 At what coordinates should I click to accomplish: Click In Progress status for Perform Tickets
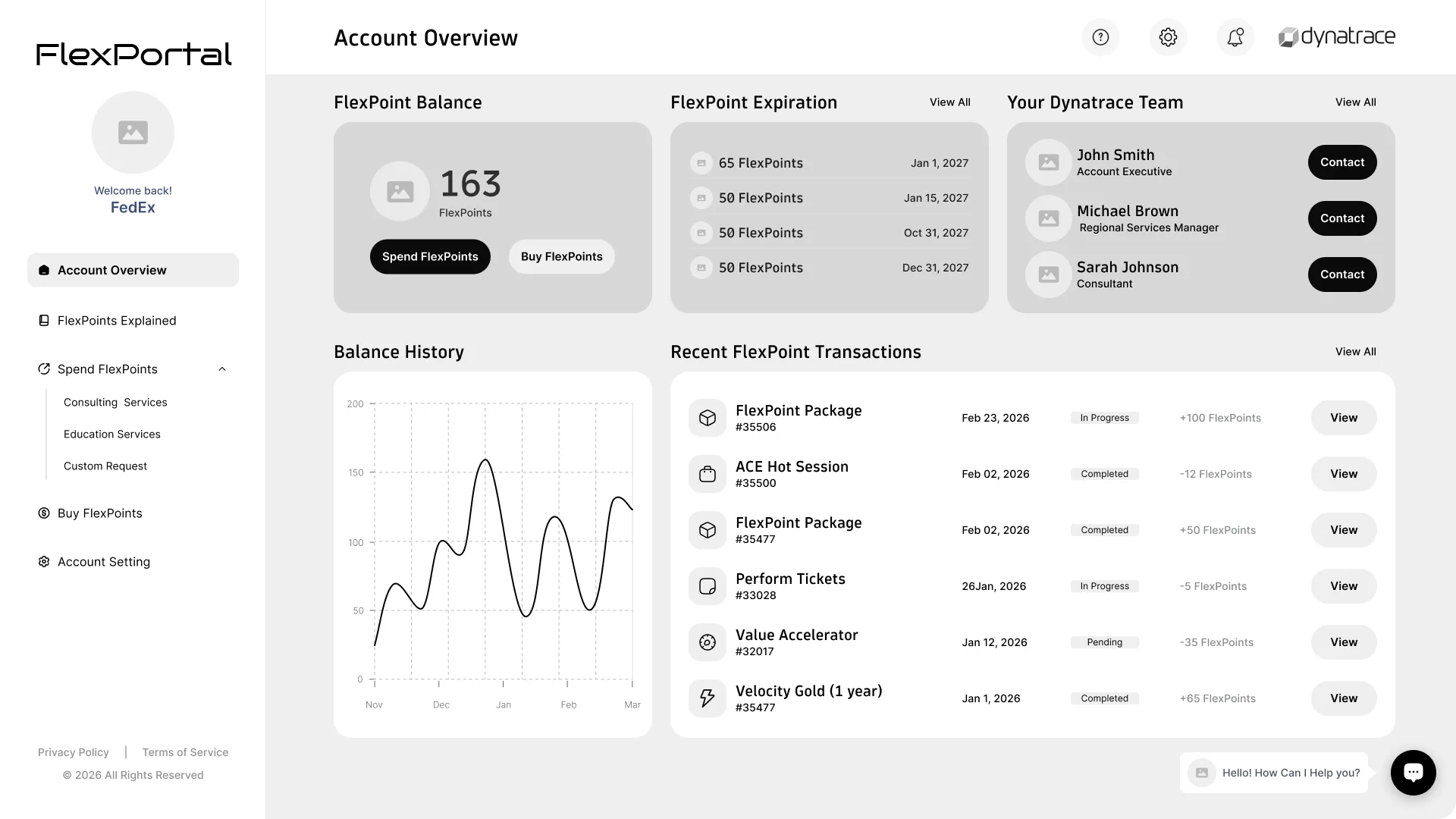(1104, 586)
